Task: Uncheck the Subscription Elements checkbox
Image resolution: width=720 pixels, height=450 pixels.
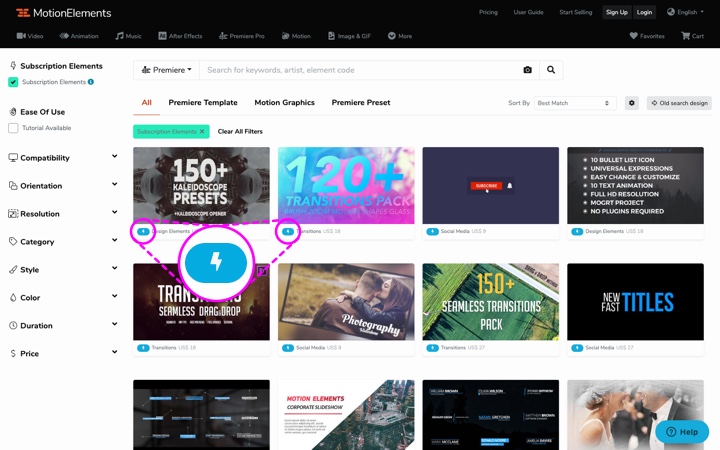Action: [x=13, y=82]
